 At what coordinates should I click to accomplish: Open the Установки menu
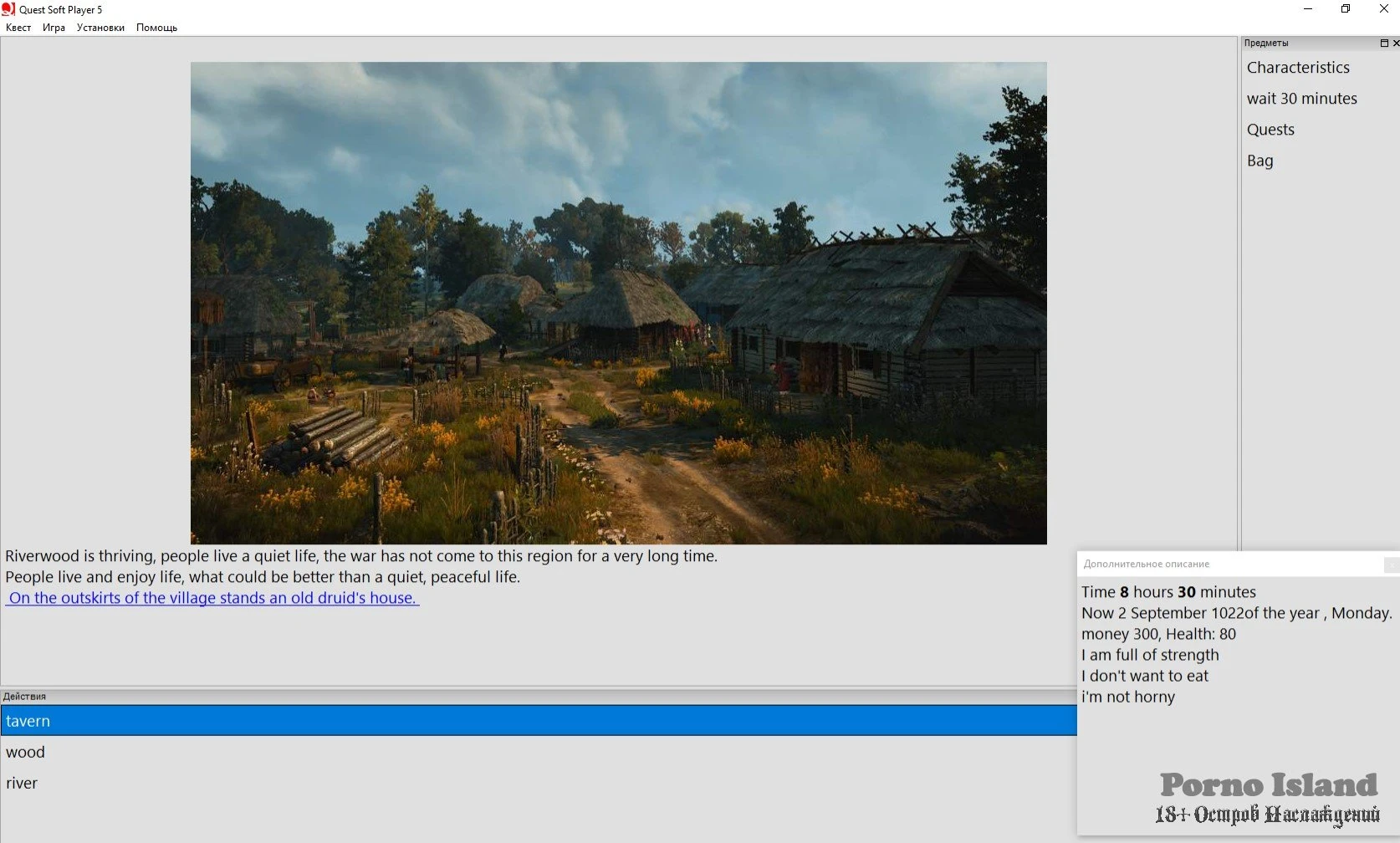coord(100,28)
